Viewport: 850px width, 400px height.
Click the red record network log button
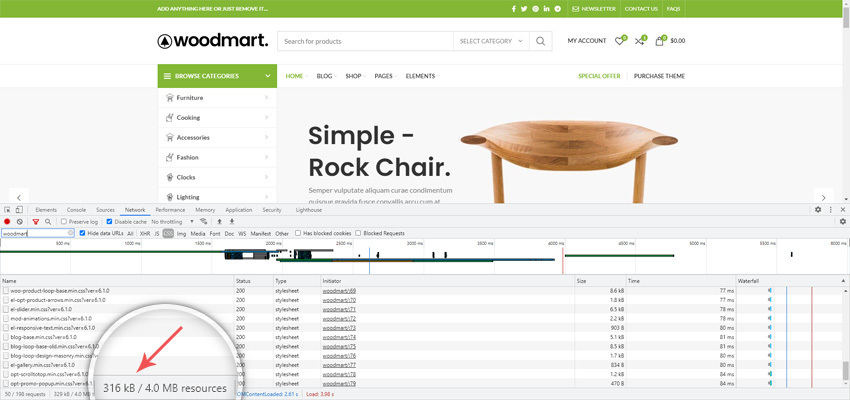[7, 222]
